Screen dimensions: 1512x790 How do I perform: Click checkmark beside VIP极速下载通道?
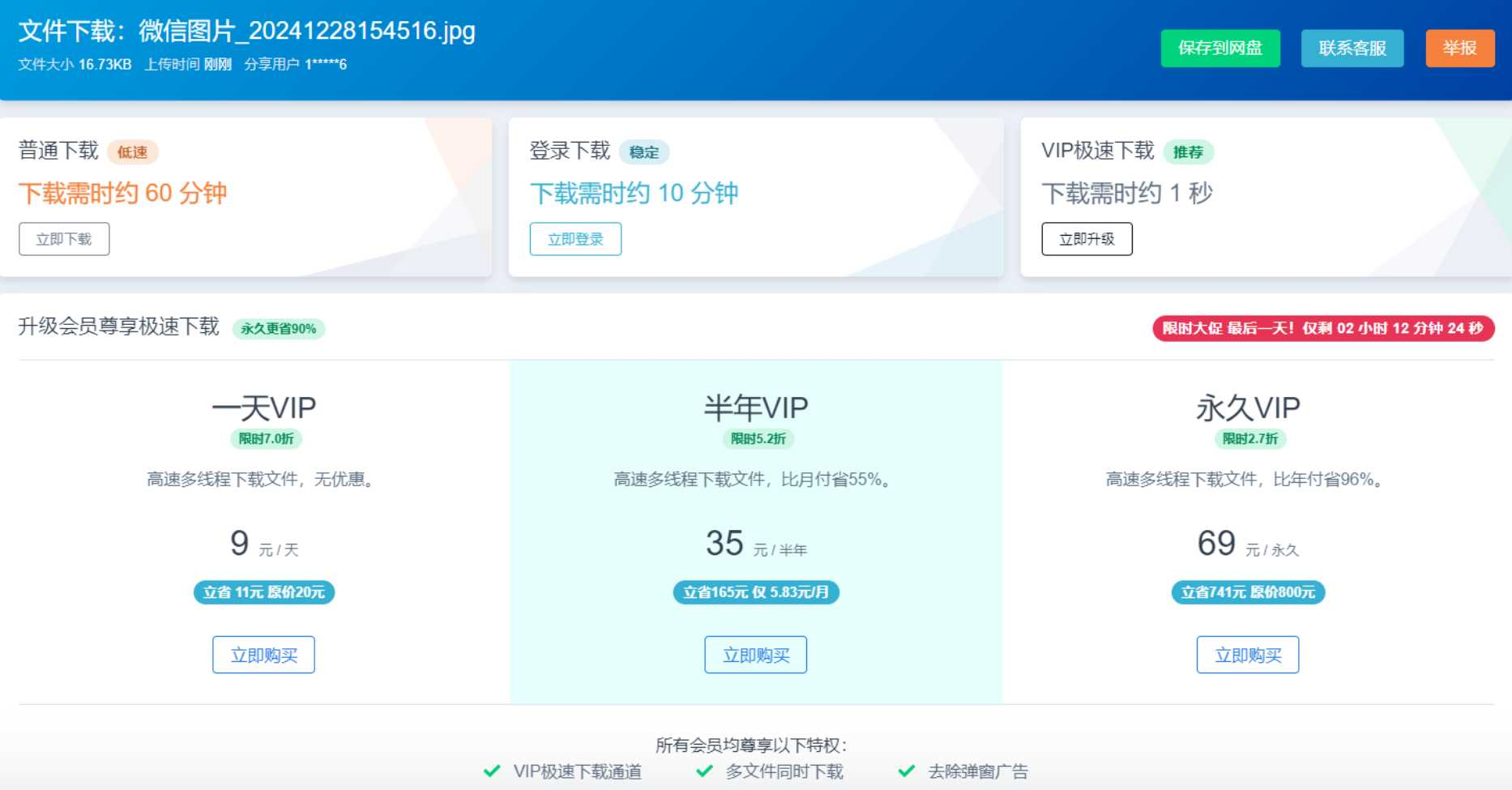(x=491, y=771)
